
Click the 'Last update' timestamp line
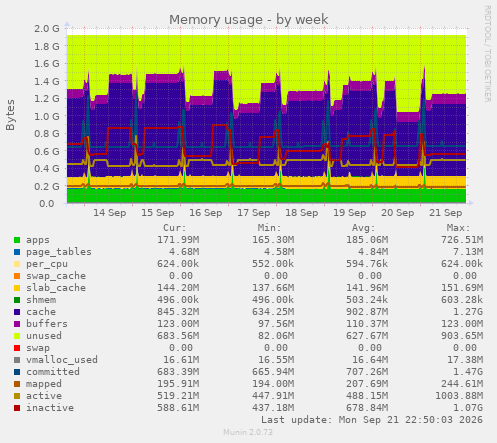(x=372, y=420)
